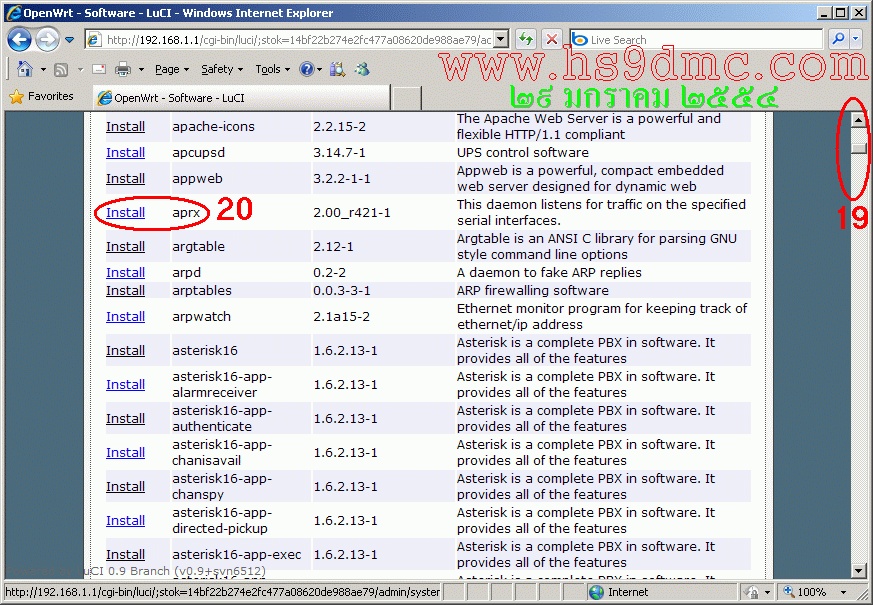The image size is (873, 605).
Task: Install asterisk16-app-exec package
Action: [x=125, y=555]
